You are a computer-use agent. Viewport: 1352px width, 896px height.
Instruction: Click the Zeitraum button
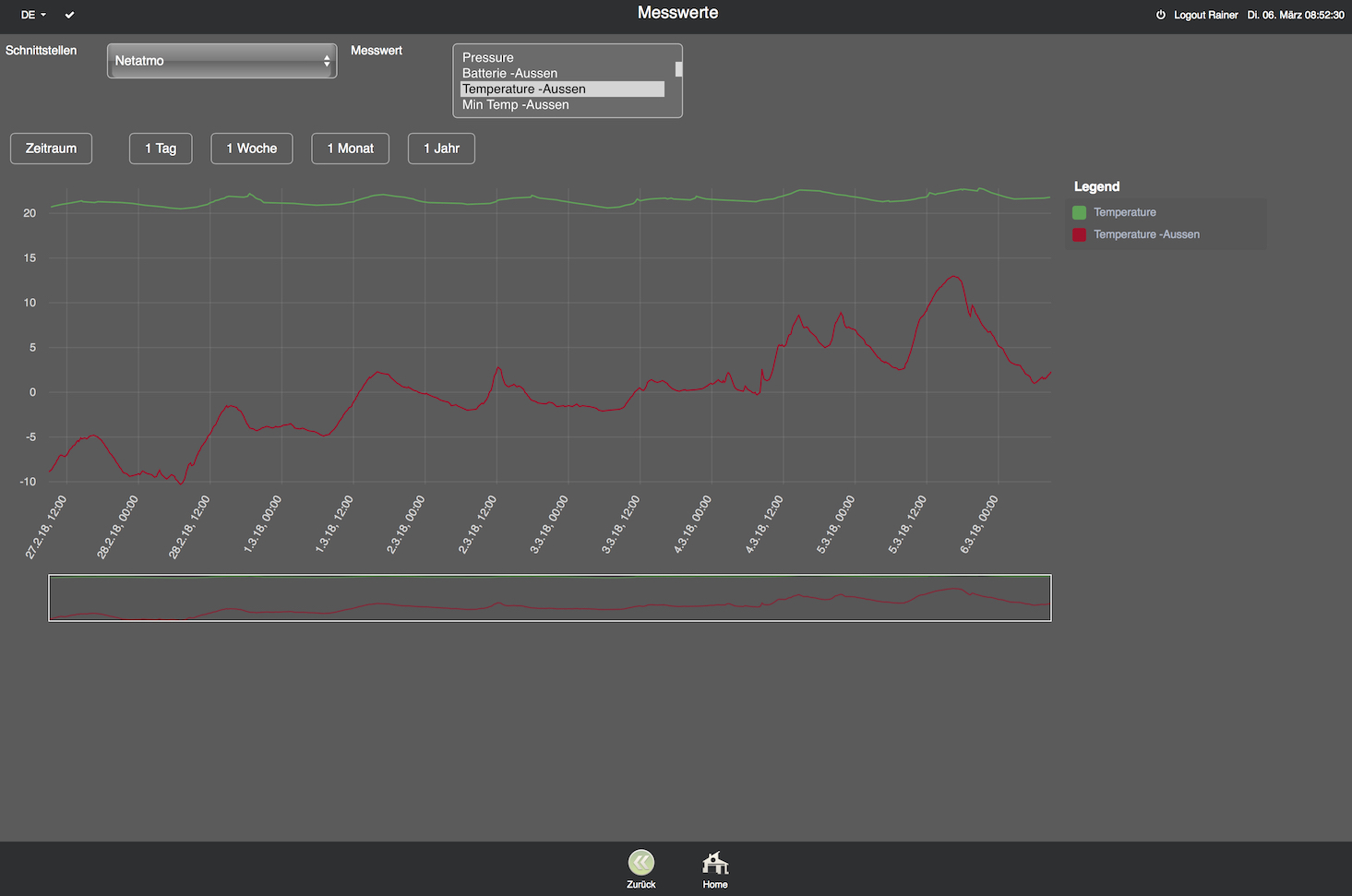point(51,149)
